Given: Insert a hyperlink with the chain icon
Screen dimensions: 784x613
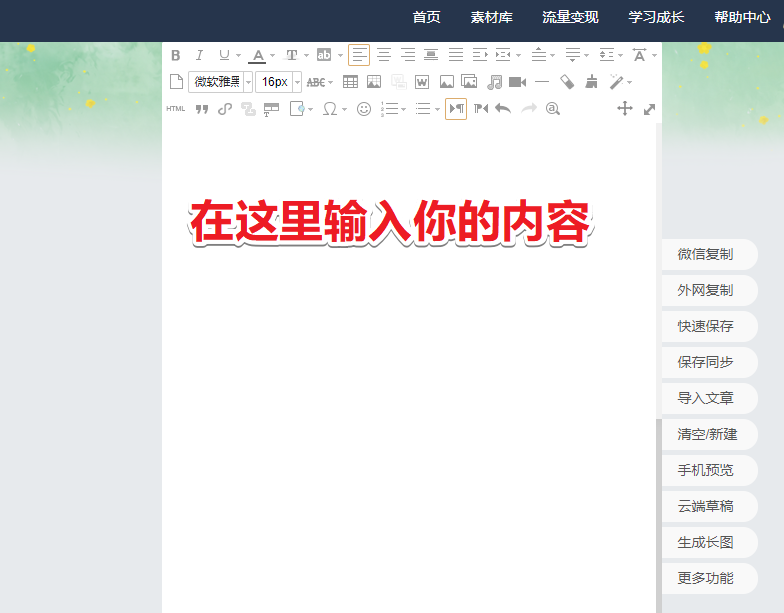Looking at the screenshot, I should coord(225,108).
